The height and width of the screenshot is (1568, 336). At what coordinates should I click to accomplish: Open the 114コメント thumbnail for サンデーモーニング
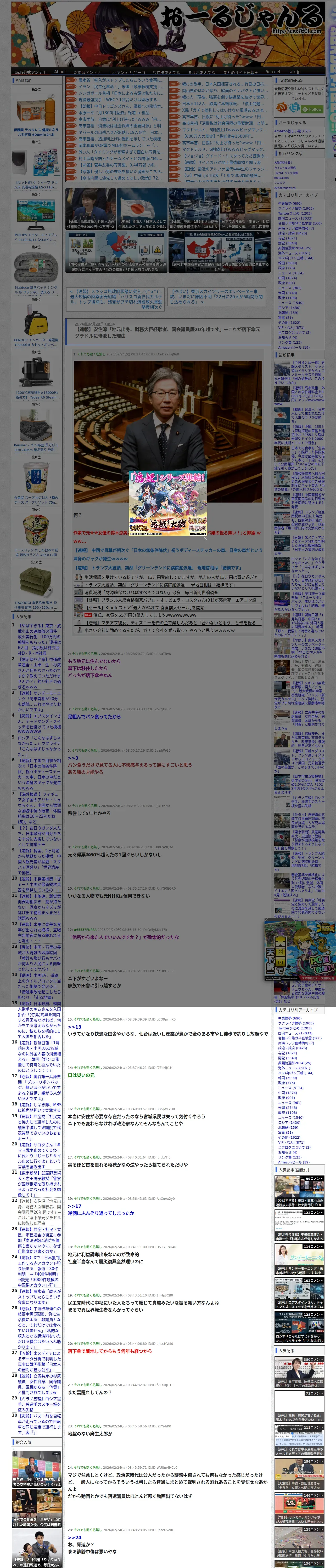coord(299,1259)
